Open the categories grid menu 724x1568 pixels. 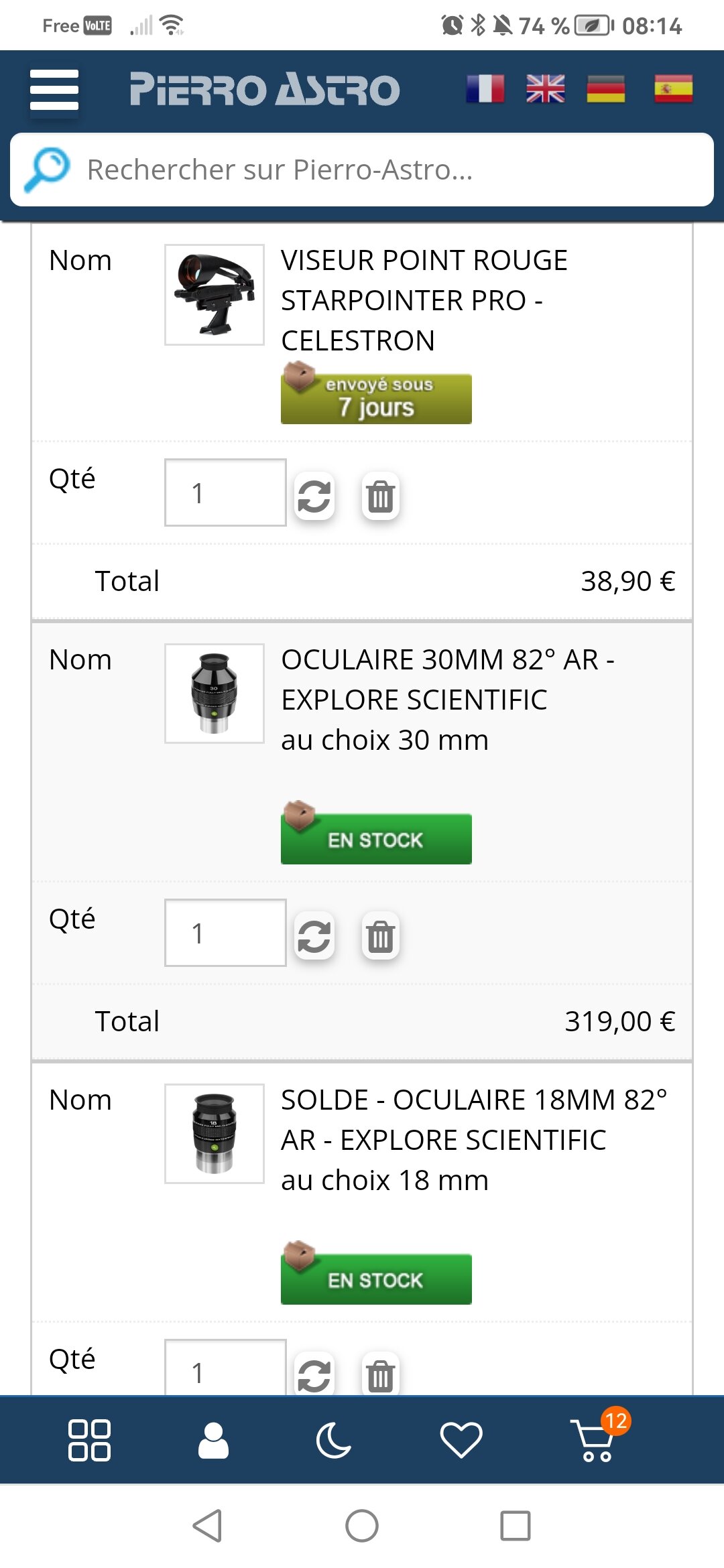pos(89,1440)
